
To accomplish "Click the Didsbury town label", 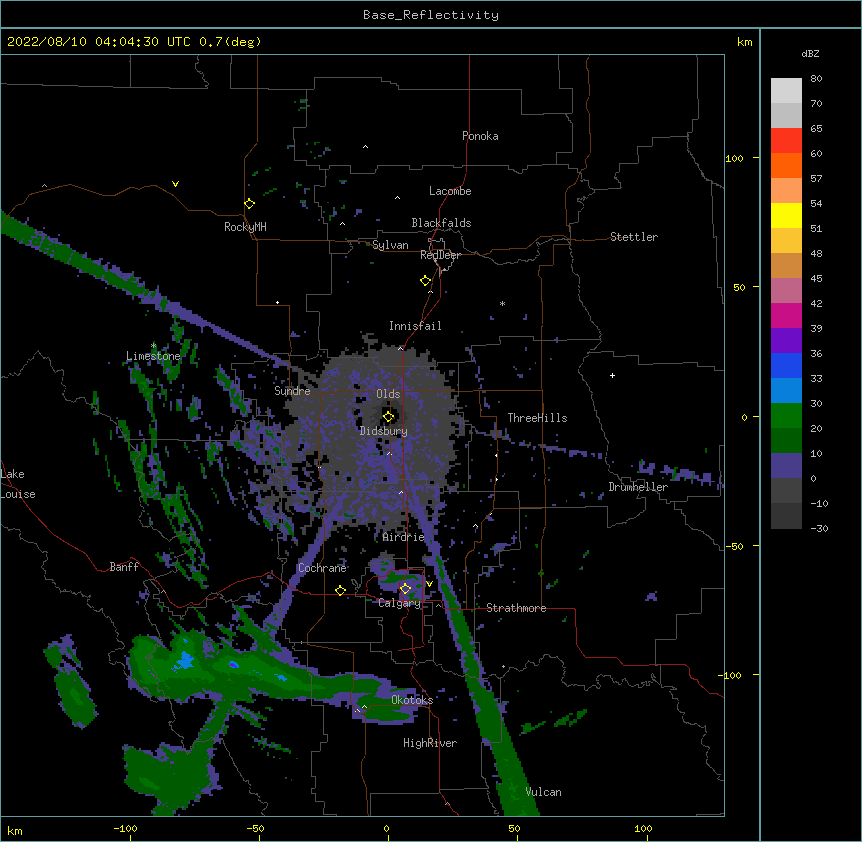I will tap(384, 431).
